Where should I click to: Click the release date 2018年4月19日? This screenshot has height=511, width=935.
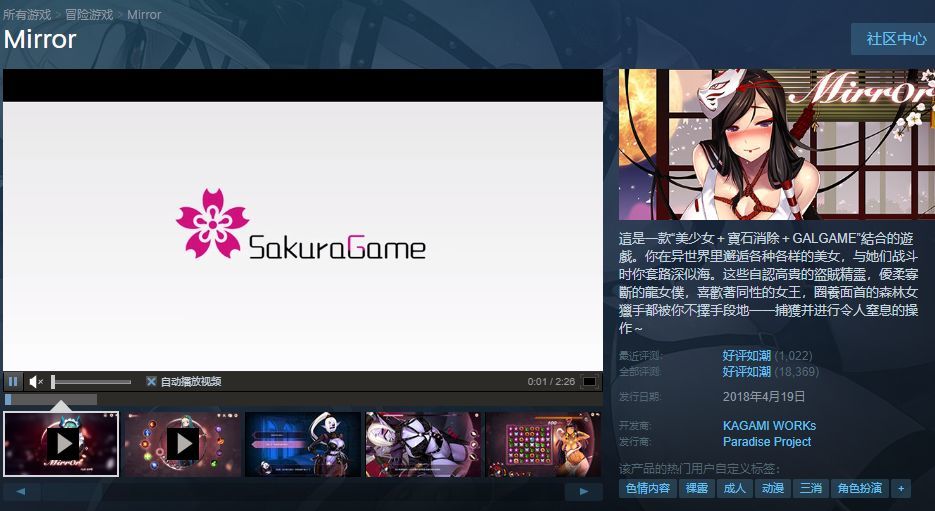[764, 397]
